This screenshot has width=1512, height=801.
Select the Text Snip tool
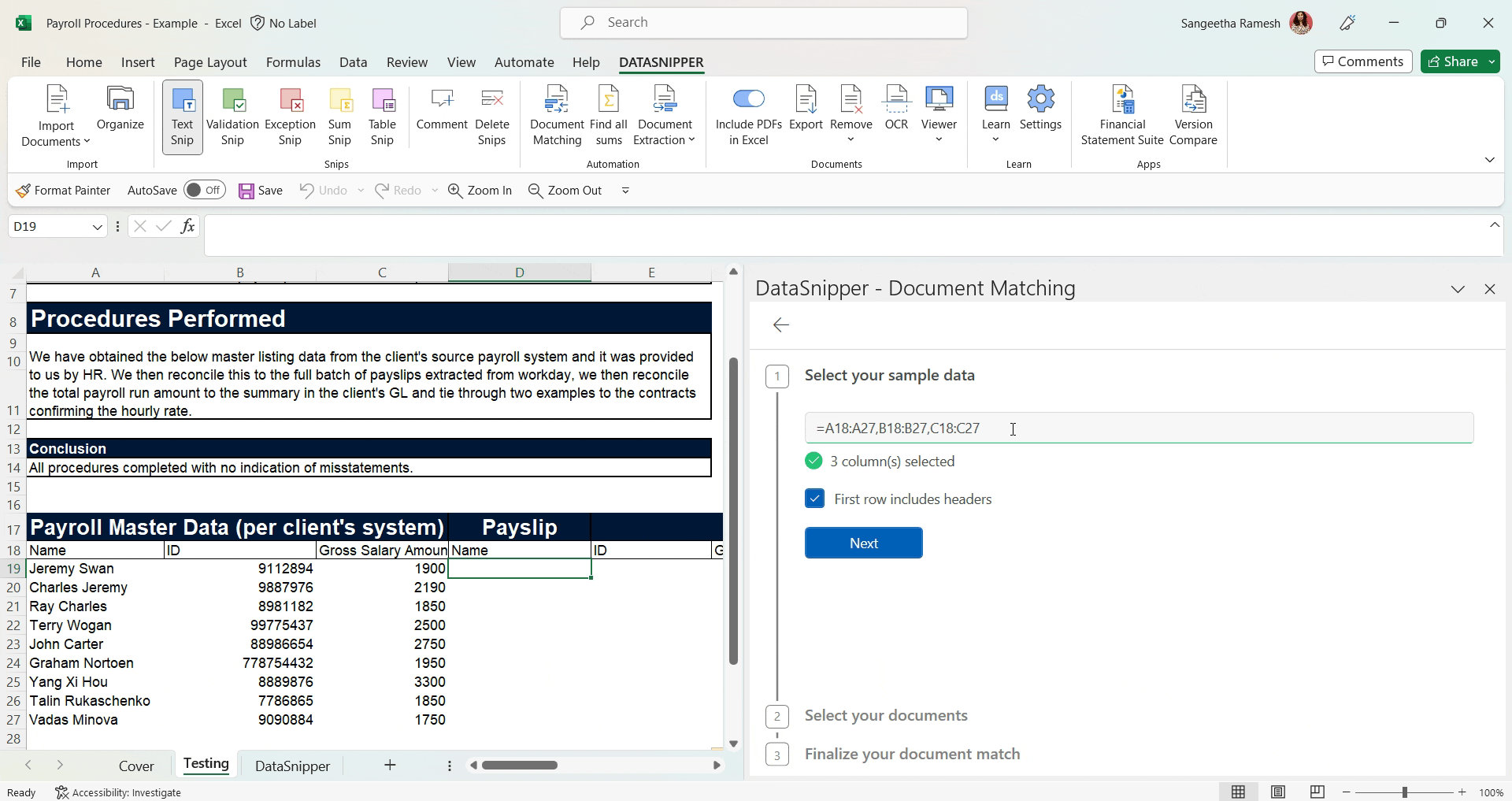182,117
